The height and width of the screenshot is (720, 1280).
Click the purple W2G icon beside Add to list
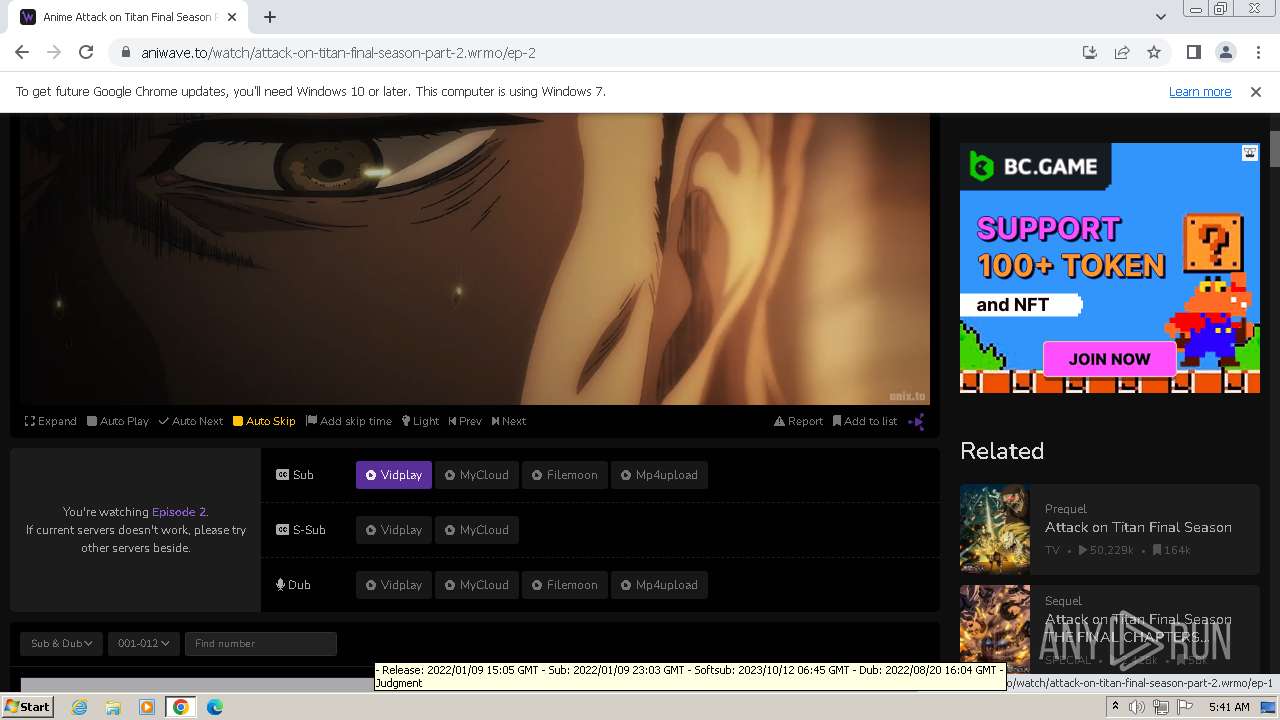pos(916,422)
